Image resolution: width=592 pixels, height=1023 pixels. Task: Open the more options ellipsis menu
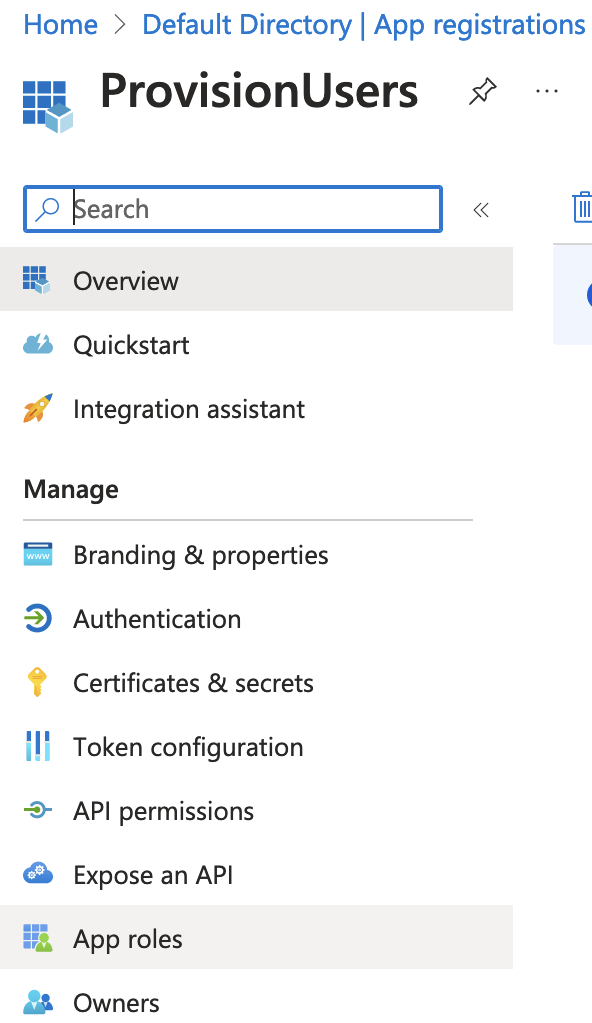click(x=546, y=91)
